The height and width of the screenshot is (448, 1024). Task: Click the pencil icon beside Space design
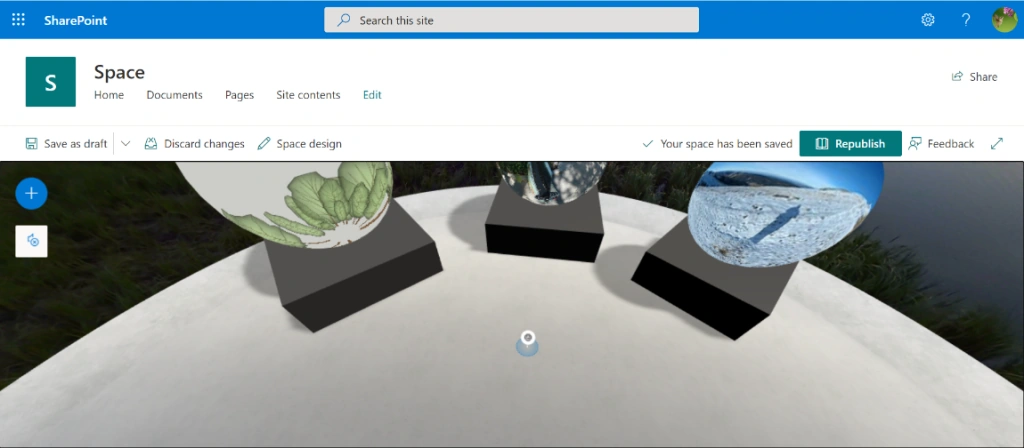pos(264,144)
